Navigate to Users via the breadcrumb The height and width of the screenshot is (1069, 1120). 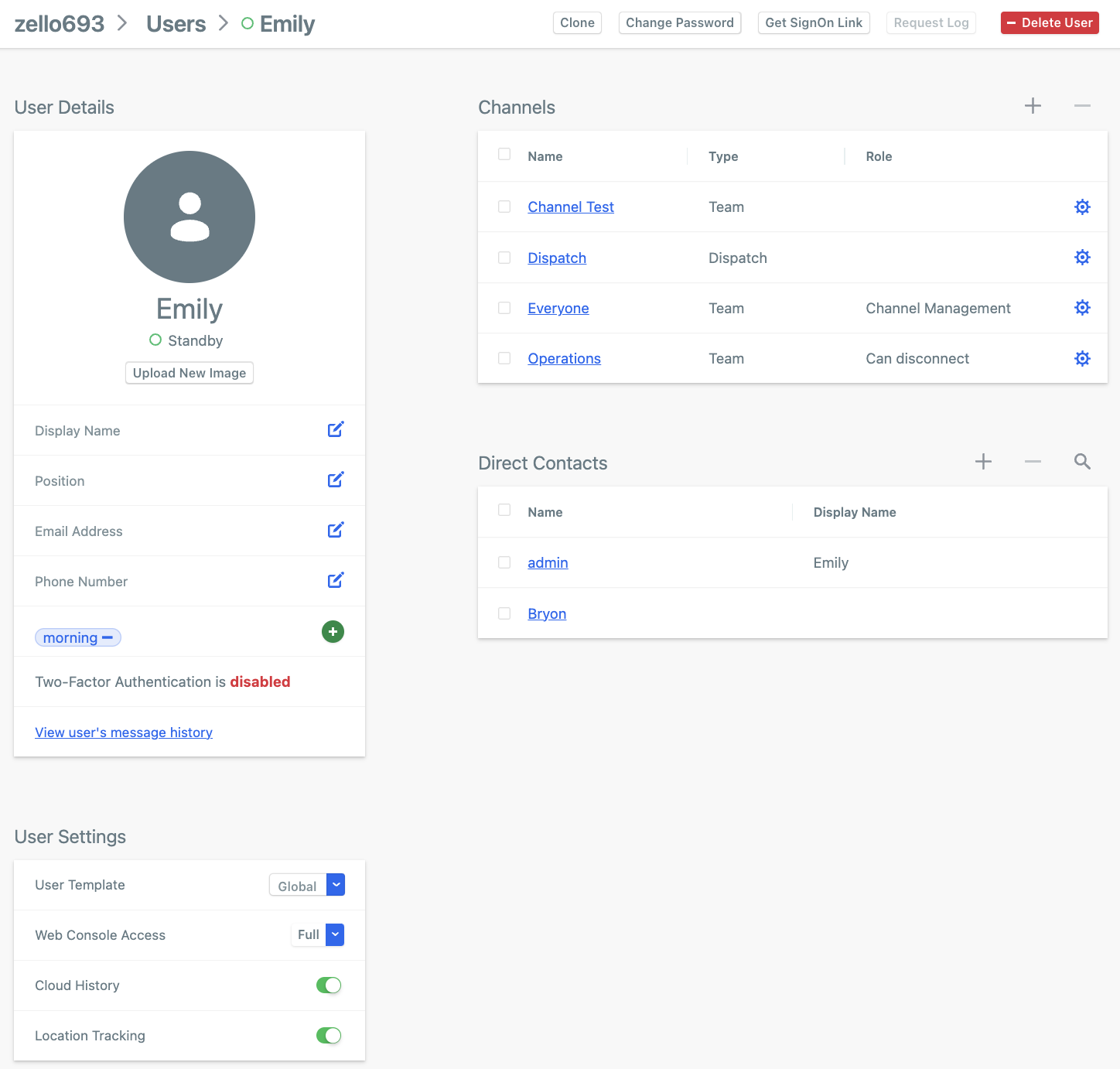(176, 23)
